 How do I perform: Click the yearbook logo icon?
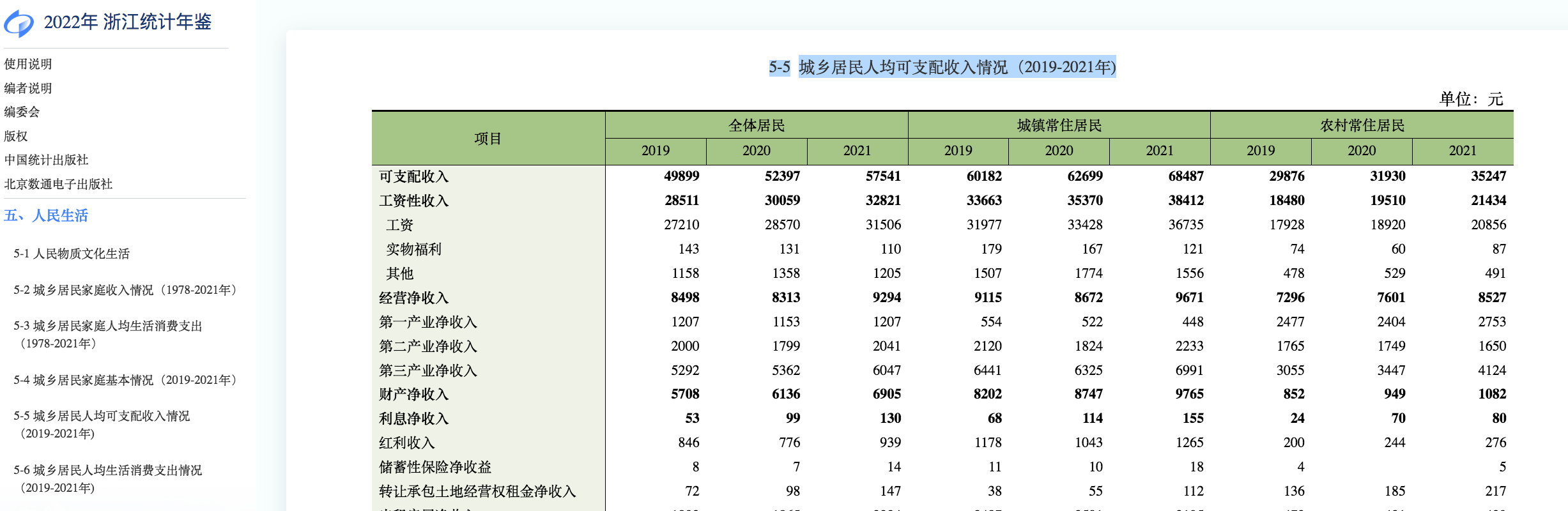click(19, 23)
